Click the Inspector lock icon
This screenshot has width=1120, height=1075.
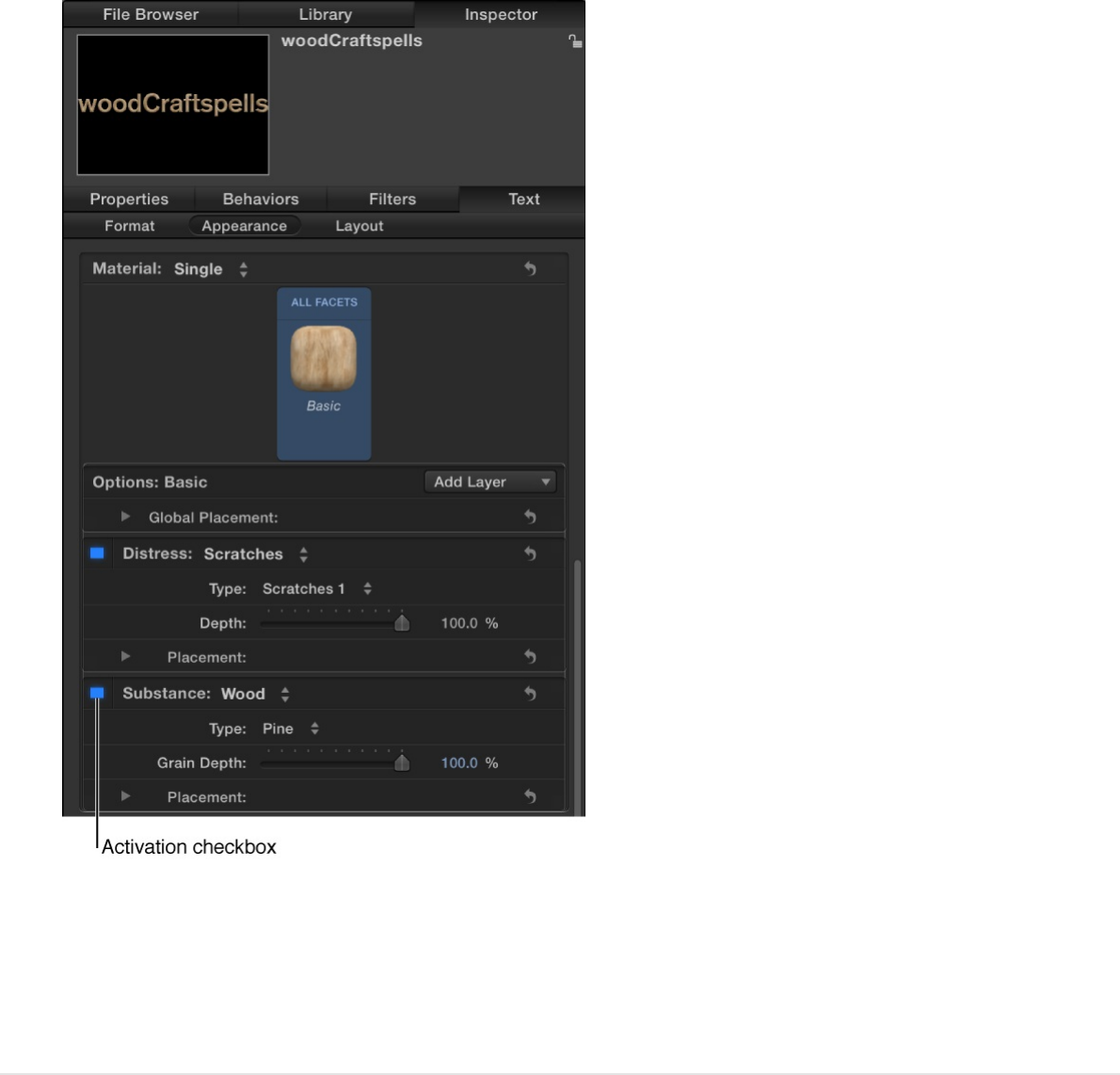575,41
